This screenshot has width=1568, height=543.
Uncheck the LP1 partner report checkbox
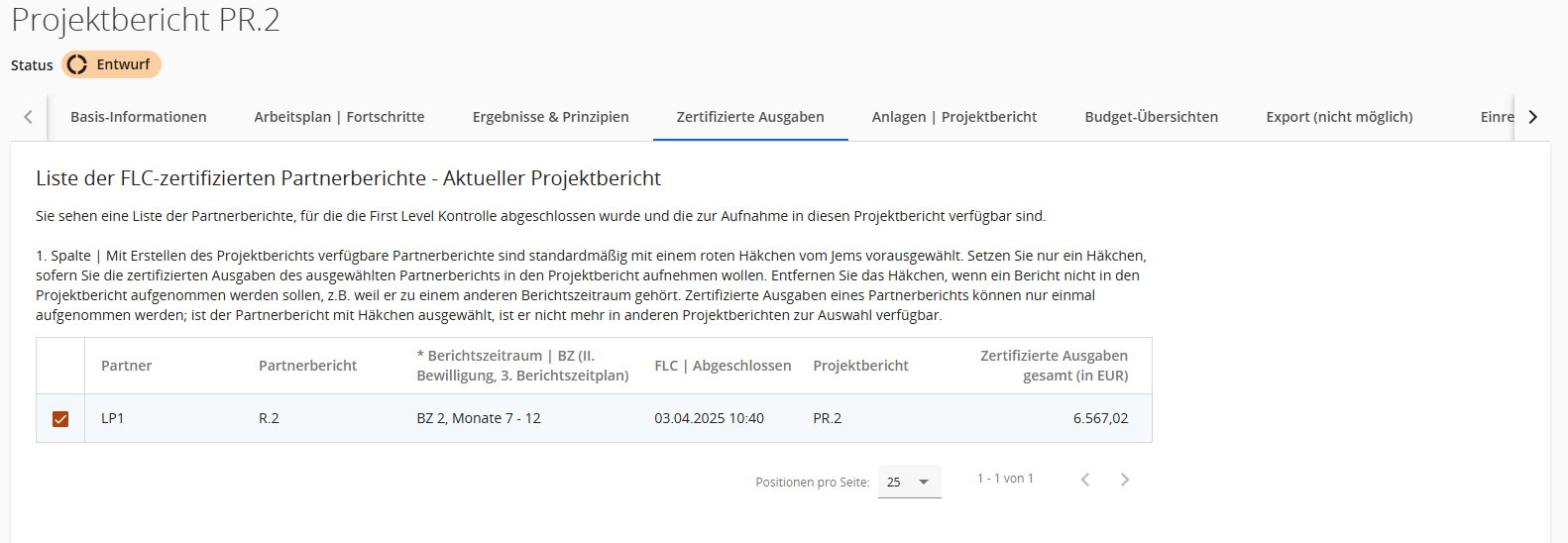[60, 419]
